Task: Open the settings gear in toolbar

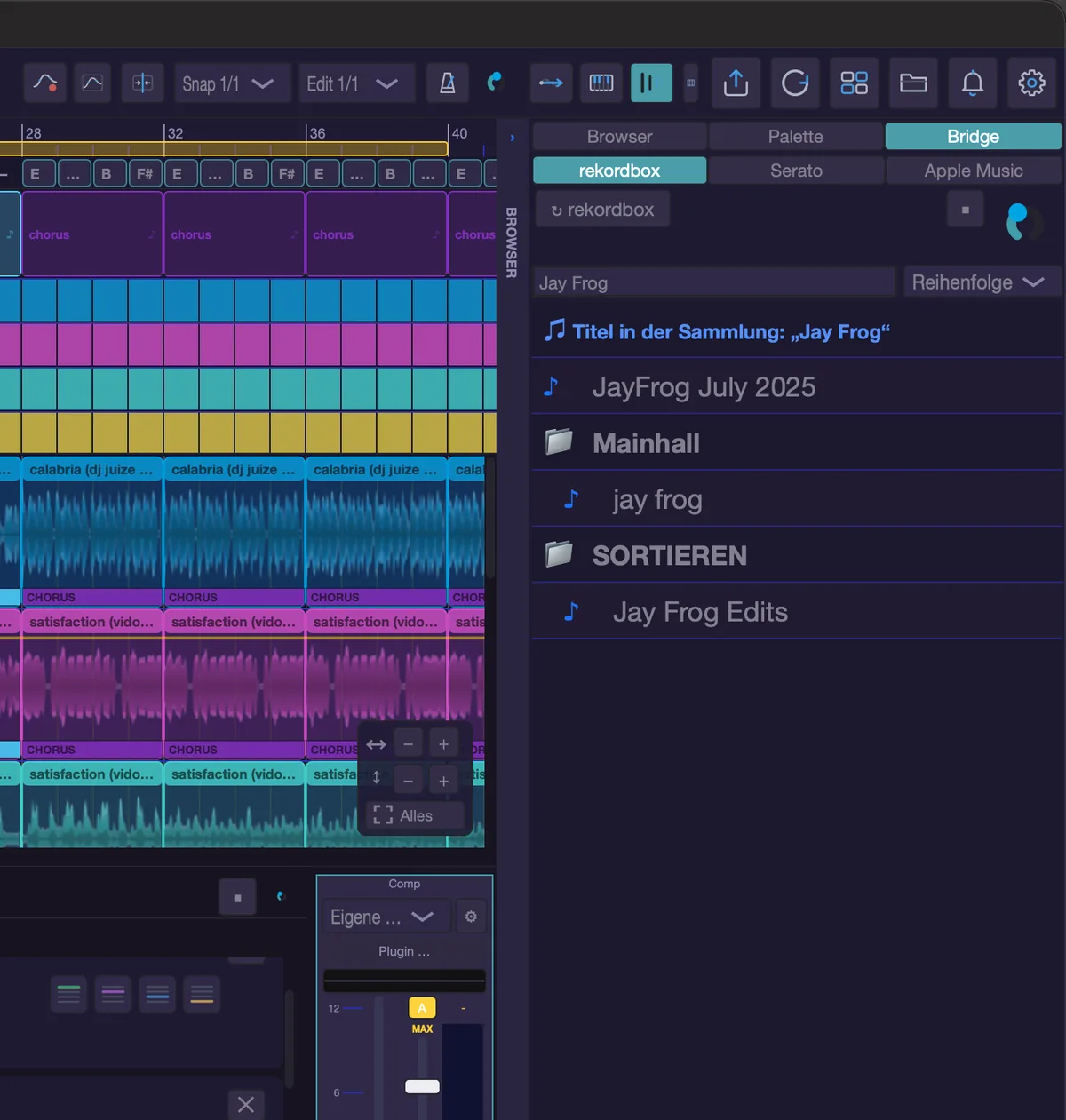Action: click(1031, 83)
